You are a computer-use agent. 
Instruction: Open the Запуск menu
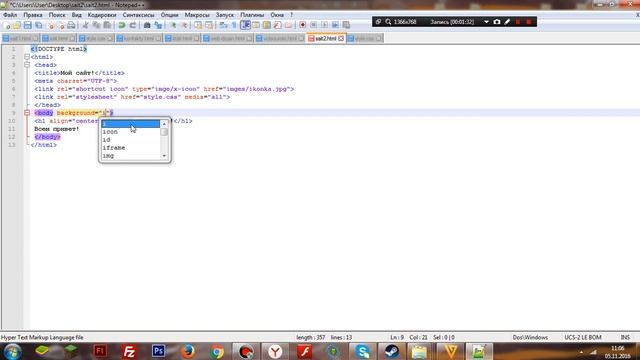(225, 15)
